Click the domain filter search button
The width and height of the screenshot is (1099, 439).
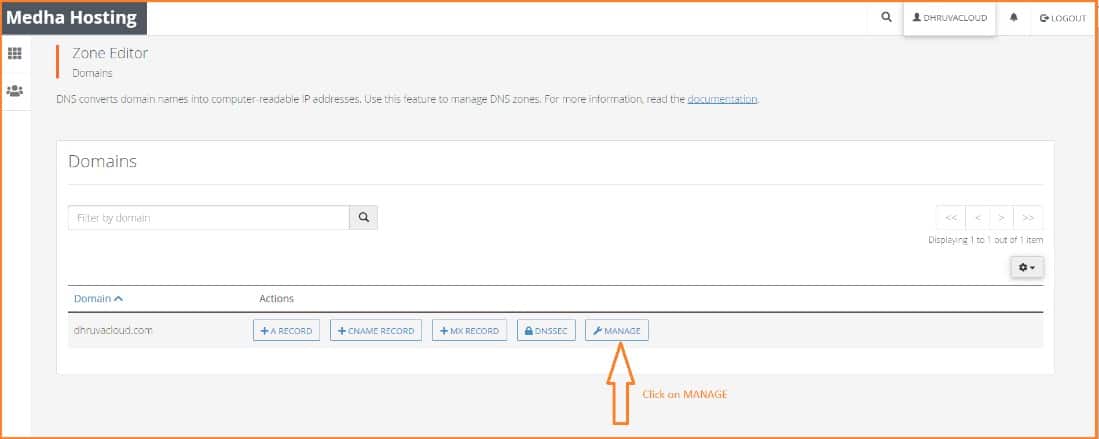[x=363, y=217]
